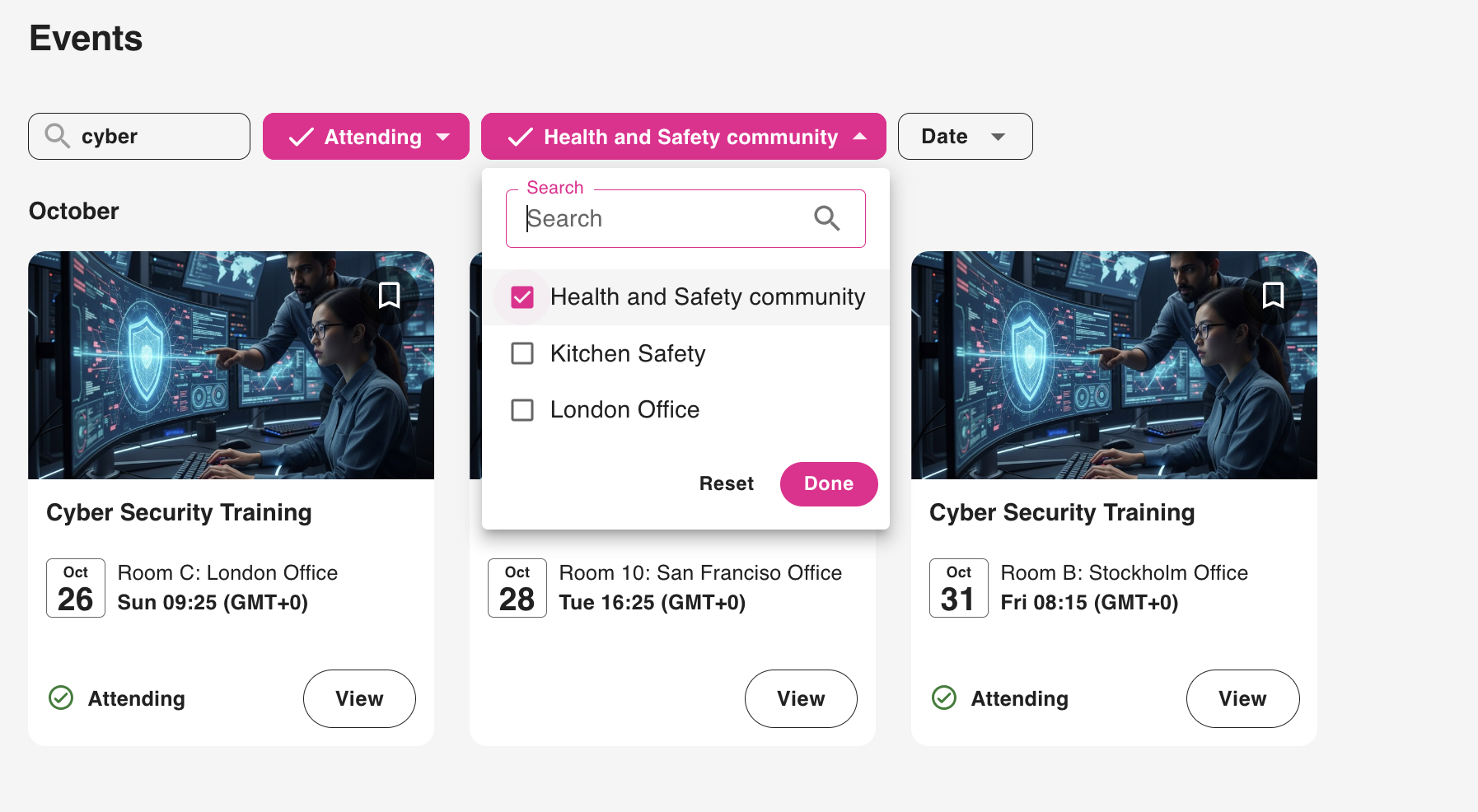
Task: View the Oct 28 San Francisco event
Action: (801, 698)
